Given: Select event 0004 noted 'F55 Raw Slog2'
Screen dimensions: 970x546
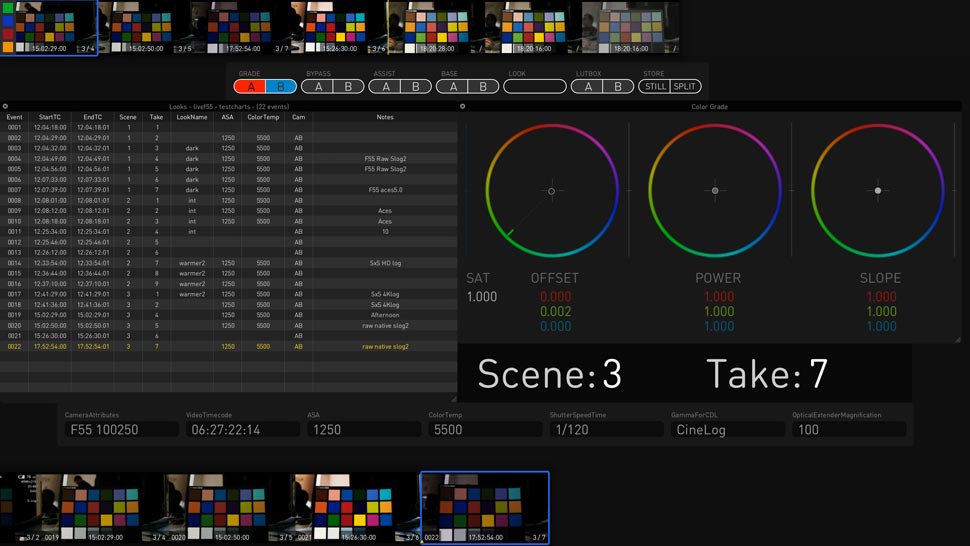Looking at the screenshot, I should coord(228,159).
